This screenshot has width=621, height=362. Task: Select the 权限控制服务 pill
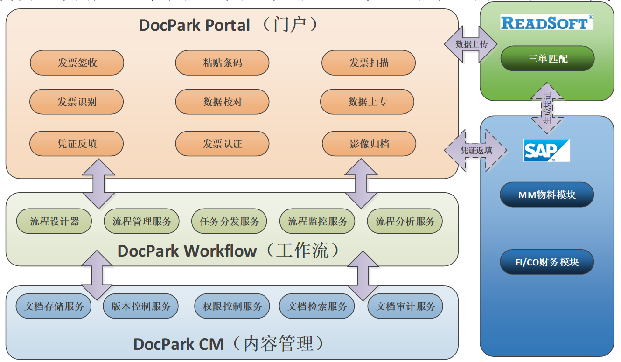coord(232,306)
